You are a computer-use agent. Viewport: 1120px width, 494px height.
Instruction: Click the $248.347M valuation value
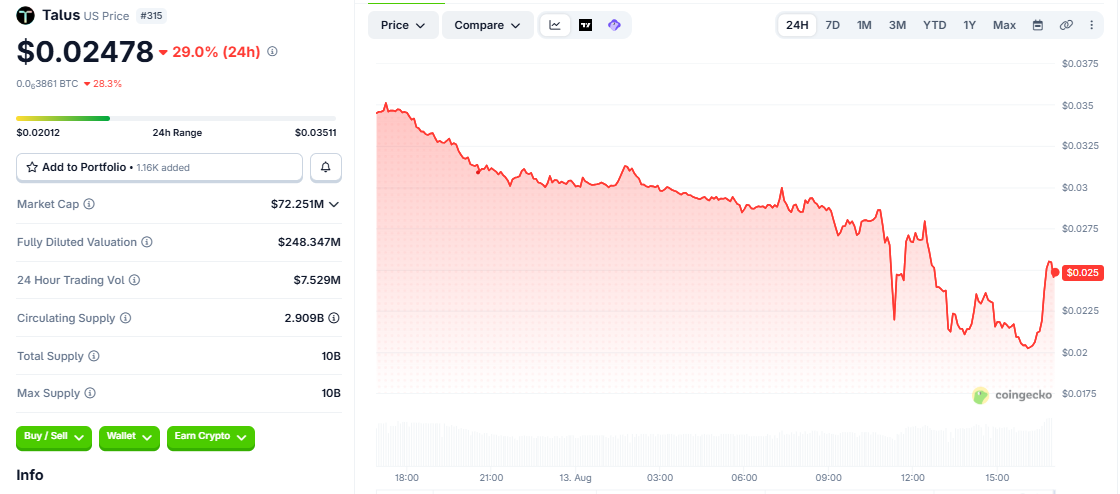point(309,242)
